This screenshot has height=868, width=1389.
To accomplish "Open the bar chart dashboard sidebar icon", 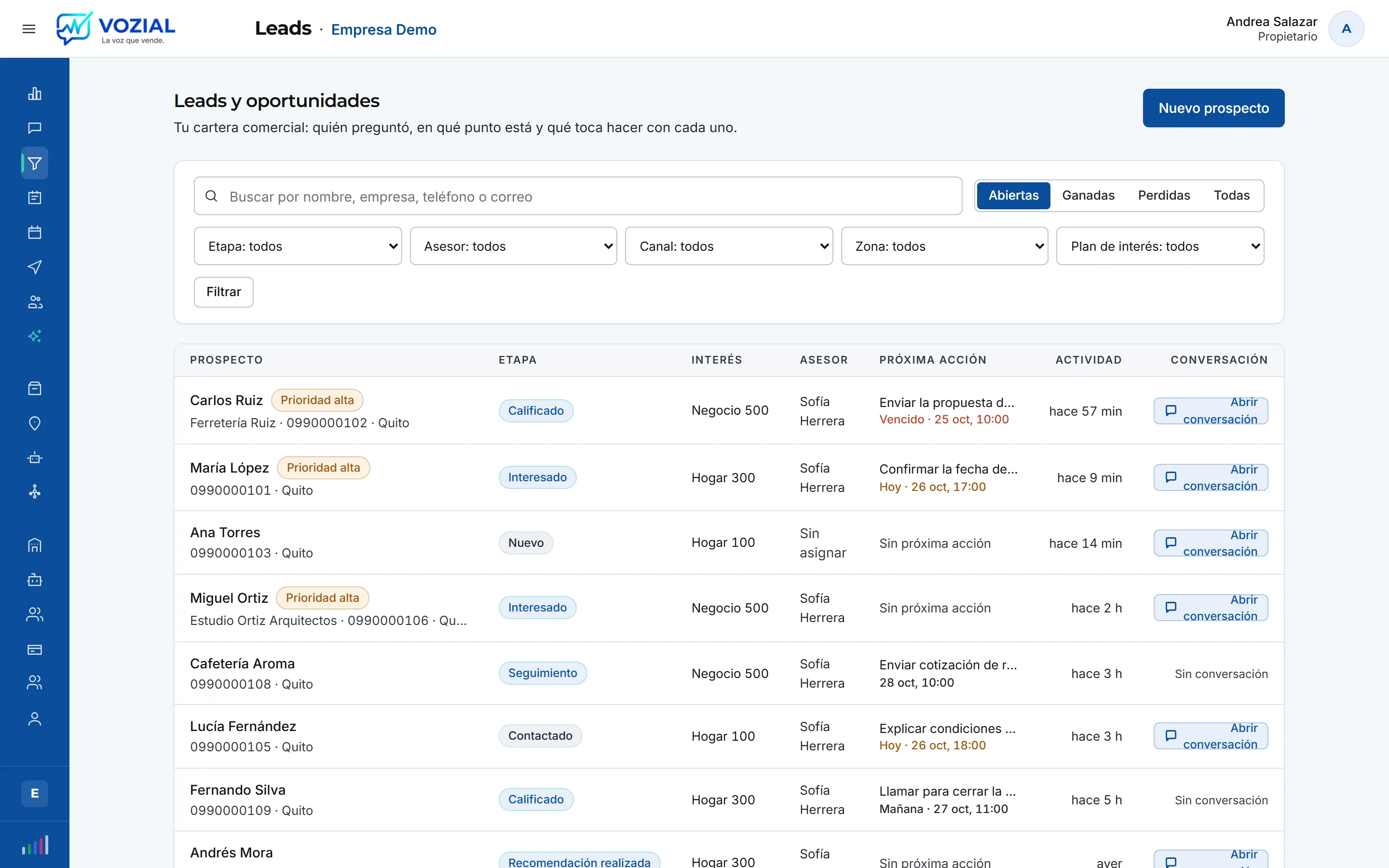I will tap(34, 94).
